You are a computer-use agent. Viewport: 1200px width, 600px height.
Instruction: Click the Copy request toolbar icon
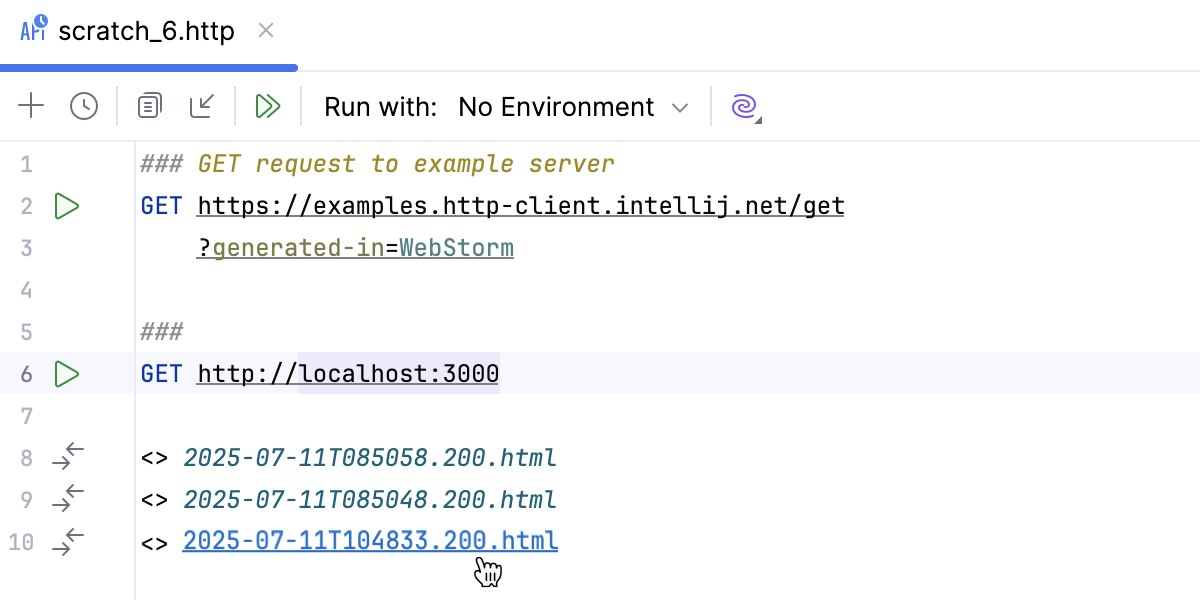[x=150, y=106]
